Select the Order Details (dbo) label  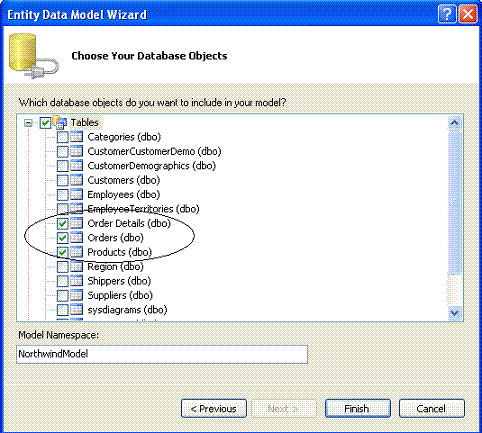pos(129,223)
